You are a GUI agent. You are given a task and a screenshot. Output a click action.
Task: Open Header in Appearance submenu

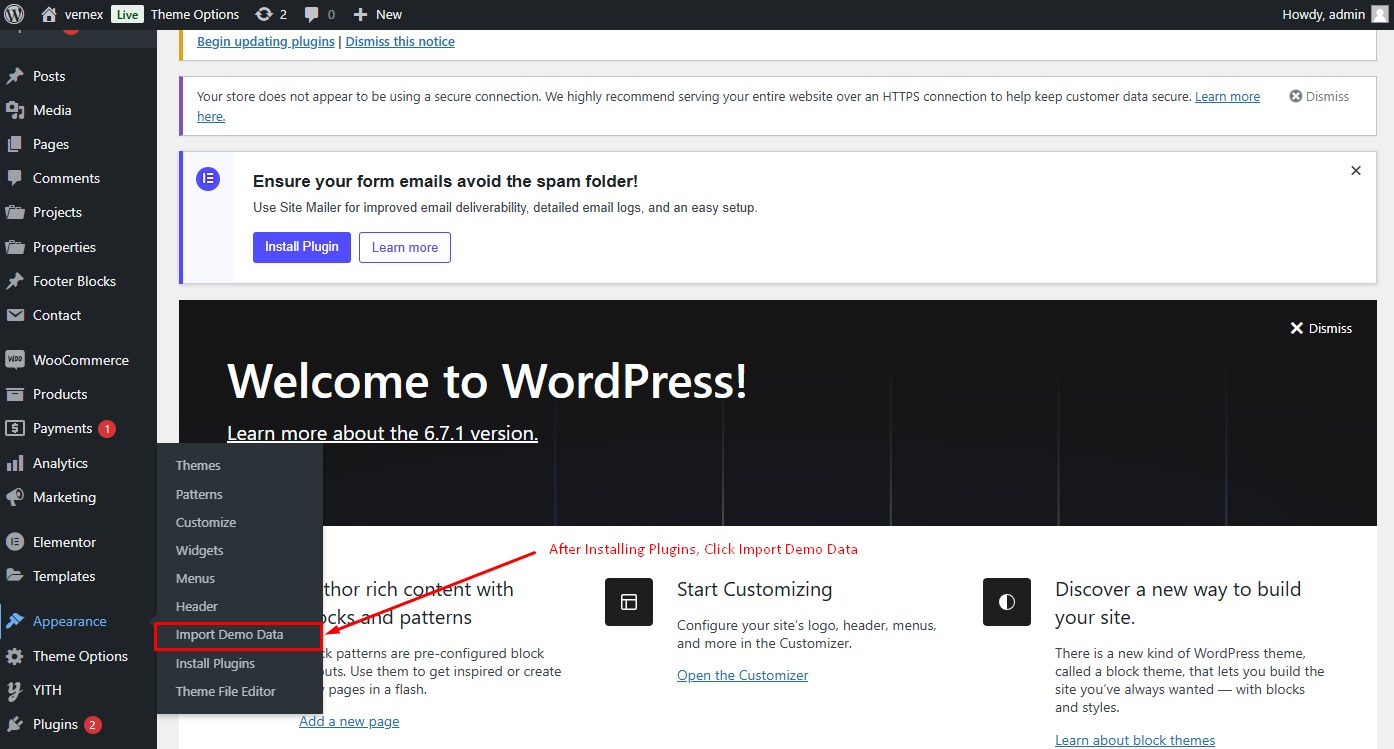point(197,606)
